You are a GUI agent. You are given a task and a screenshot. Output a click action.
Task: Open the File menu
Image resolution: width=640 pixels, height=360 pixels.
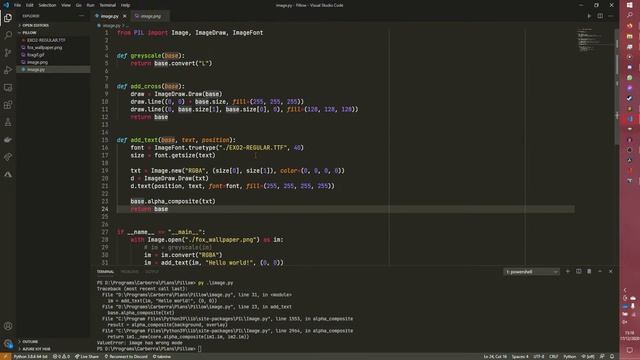(x=17, y=5)
